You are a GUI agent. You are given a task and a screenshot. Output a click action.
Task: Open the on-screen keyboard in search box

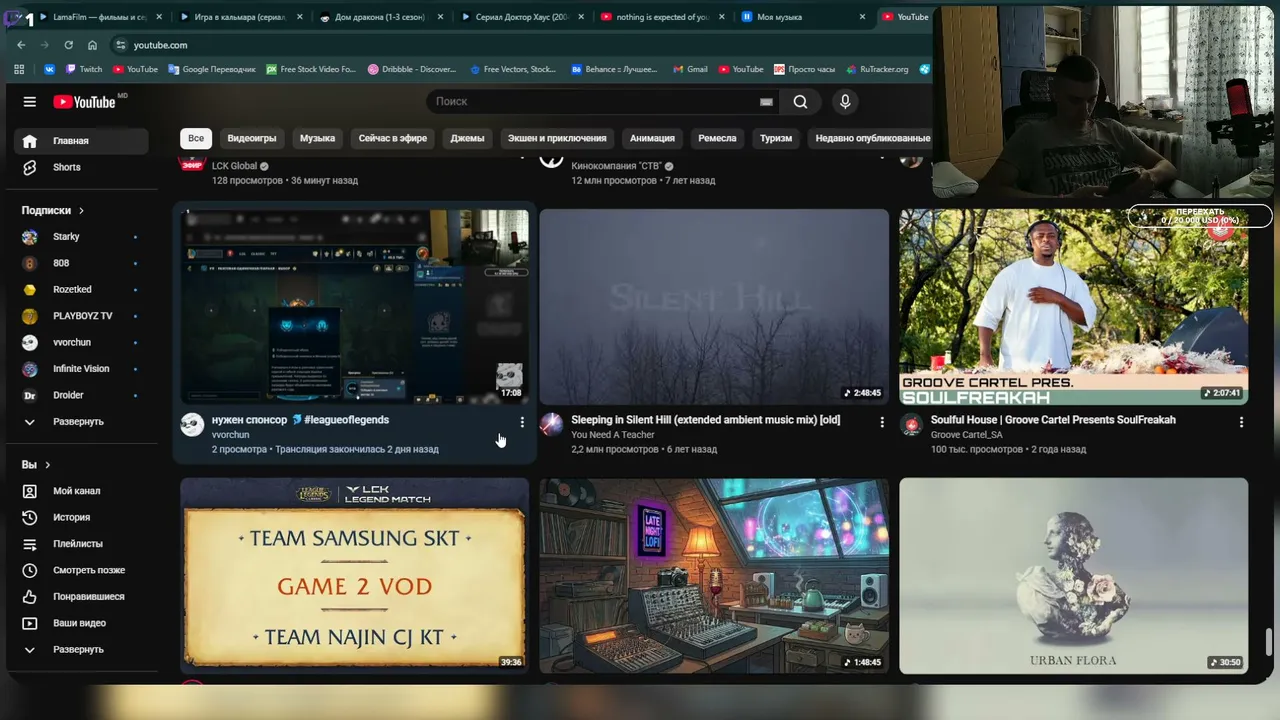point(766,101)
